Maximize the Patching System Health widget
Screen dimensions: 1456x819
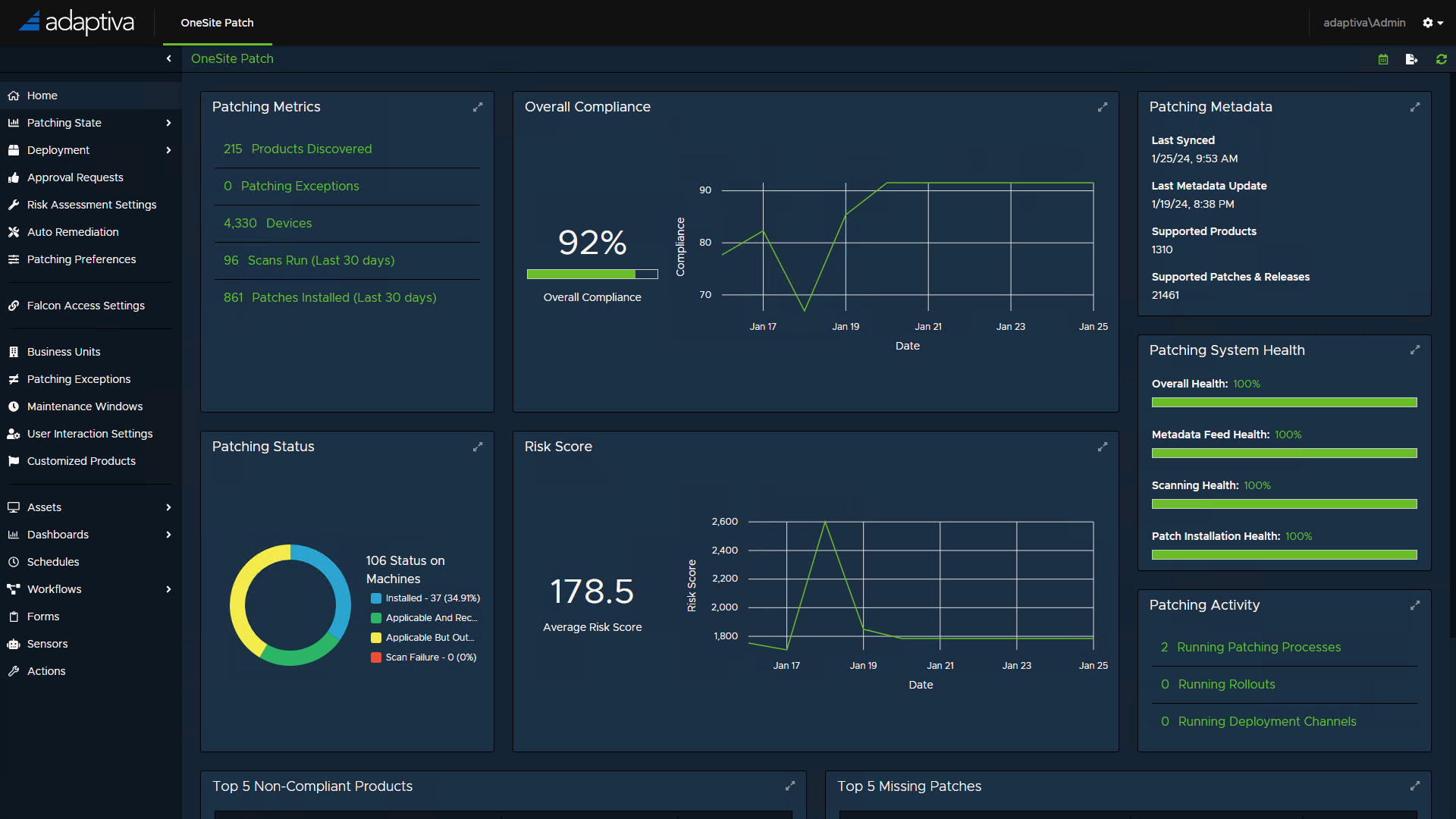[x=1415, y=350]
